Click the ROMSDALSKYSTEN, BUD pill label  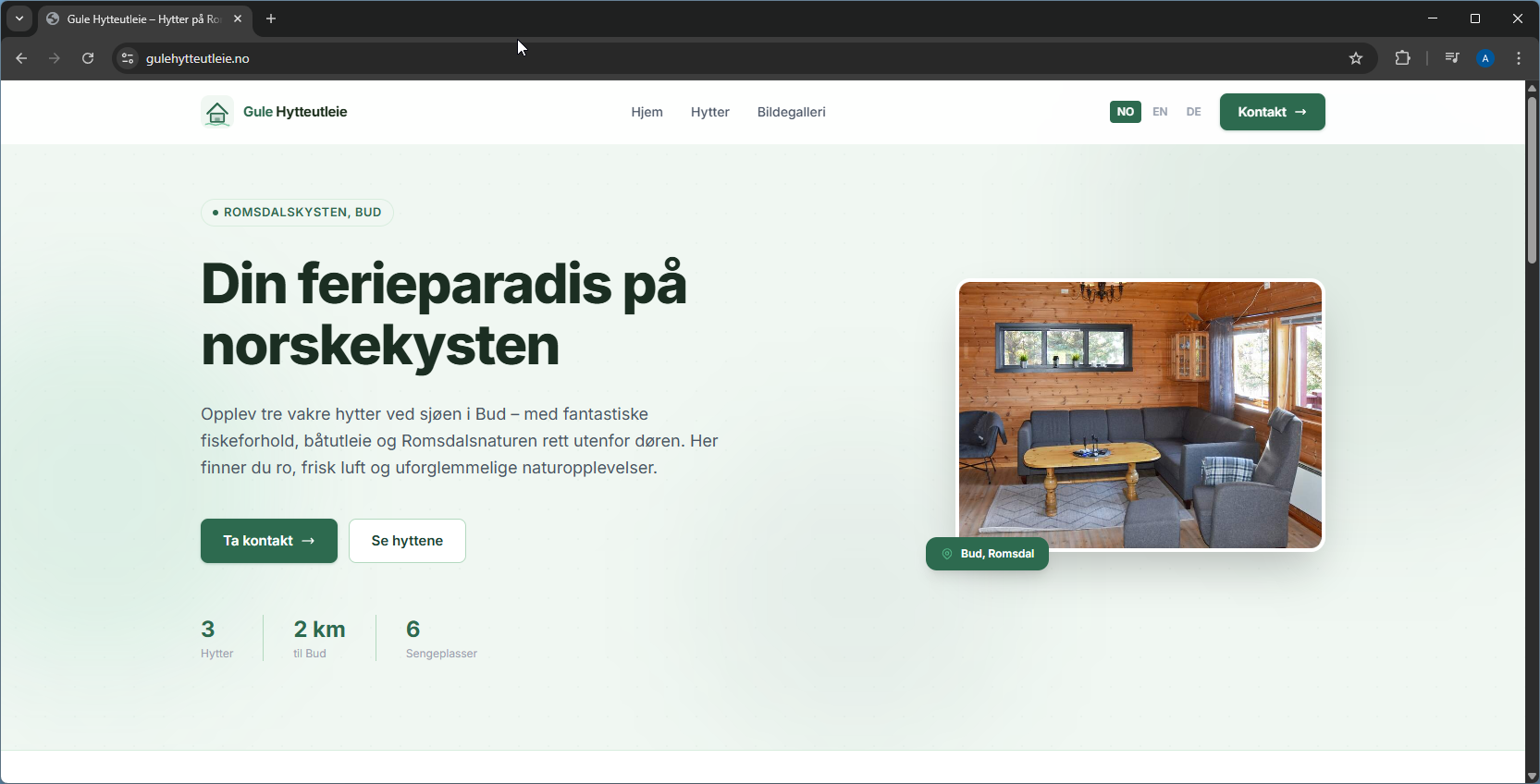click(x=297, y=213)
